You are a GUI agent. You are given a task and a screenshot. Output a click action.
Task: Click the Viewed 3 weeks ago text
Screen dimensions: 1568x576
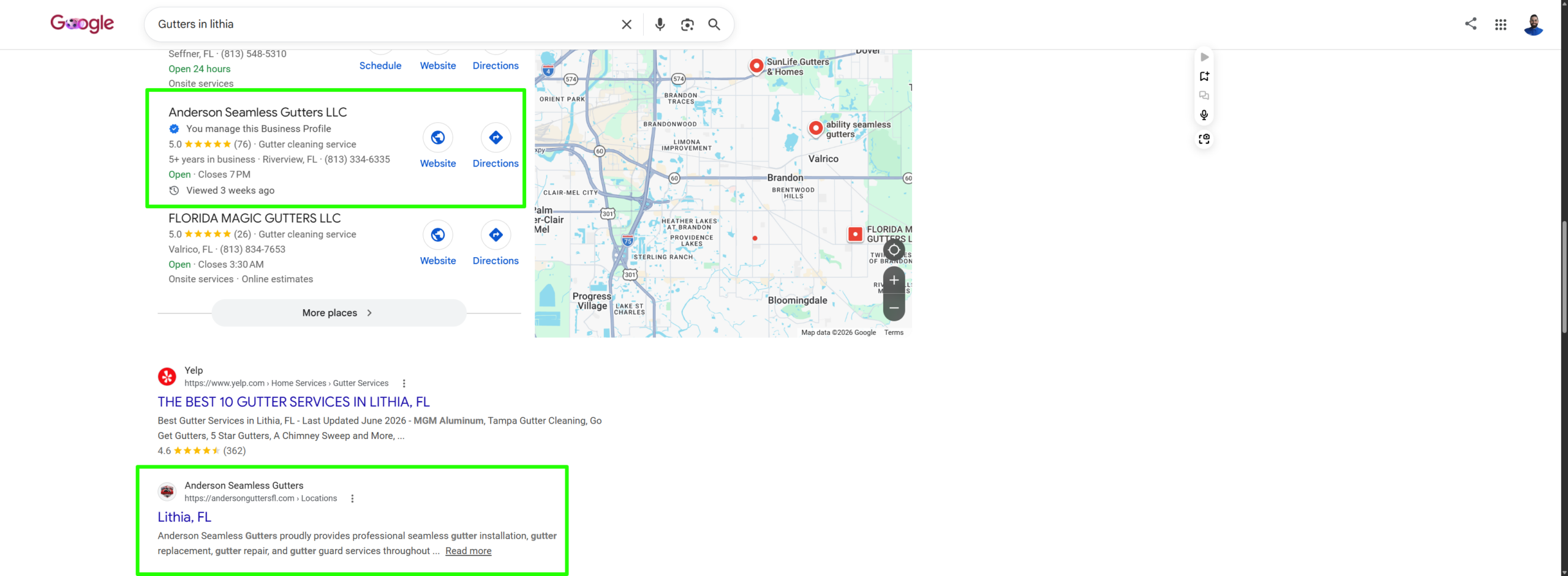click(x=230, y=190)
